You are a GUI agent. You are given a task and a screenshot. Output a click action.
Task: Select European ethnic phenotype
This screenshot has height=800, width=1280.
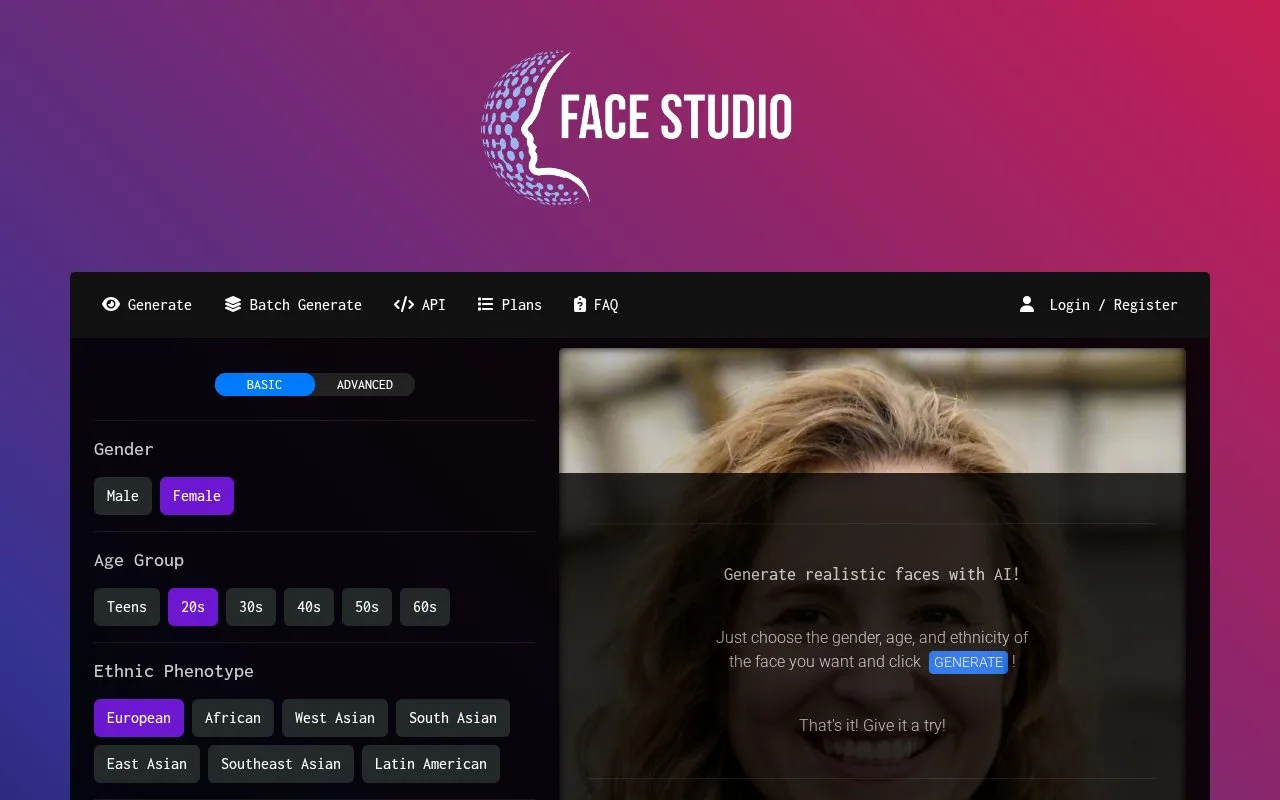pyautogui.click(x=139, y=718)
